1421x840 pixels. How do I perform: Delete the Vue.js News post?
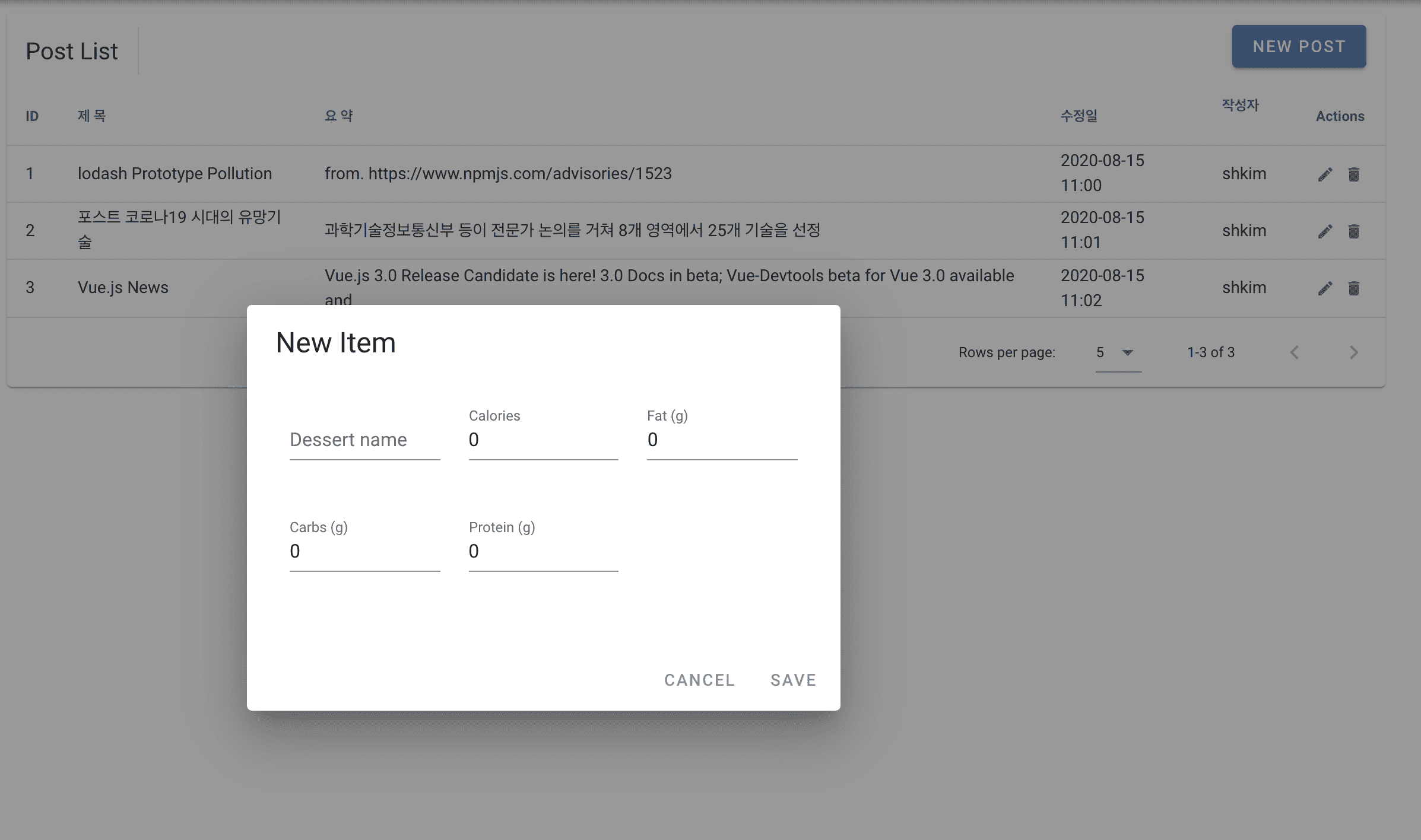tap(1353, 288)
